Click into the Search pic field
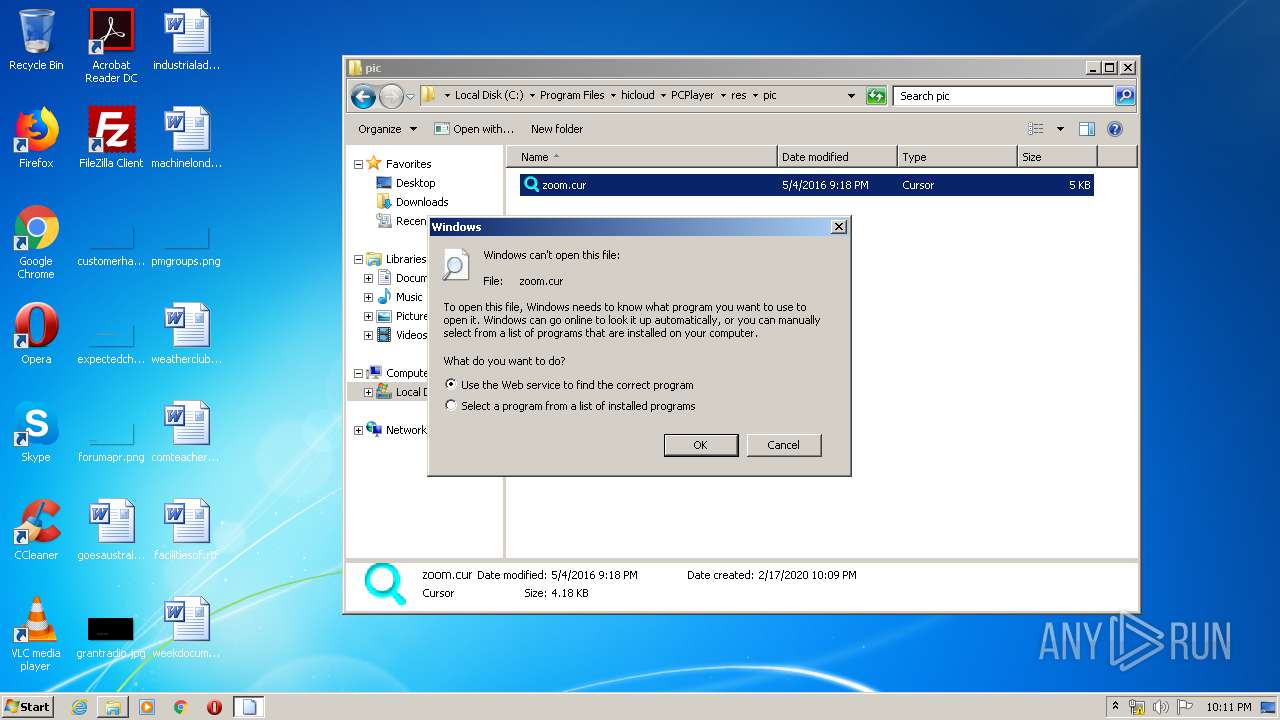The height and width of the screenshot is (720, 1280). click(x=1003, y=96)
